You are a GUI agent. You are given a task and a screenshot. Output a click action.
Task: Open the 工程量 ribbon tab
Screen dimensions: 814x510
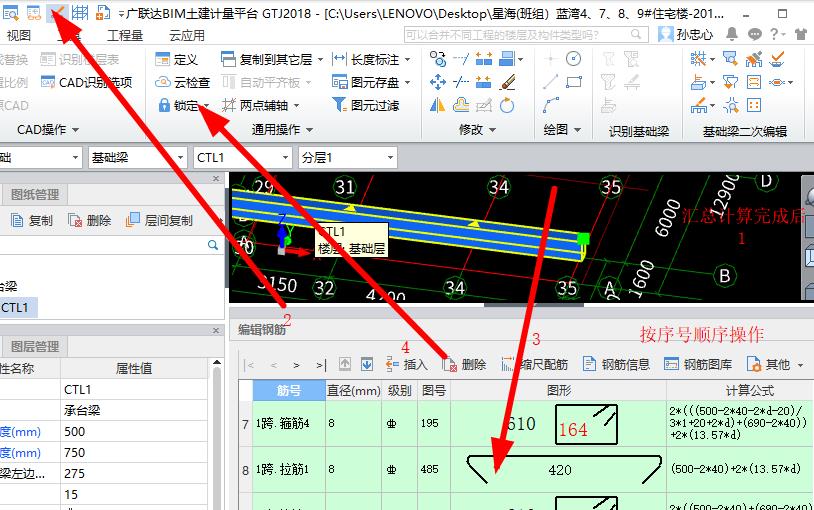[x=125, y=35]
